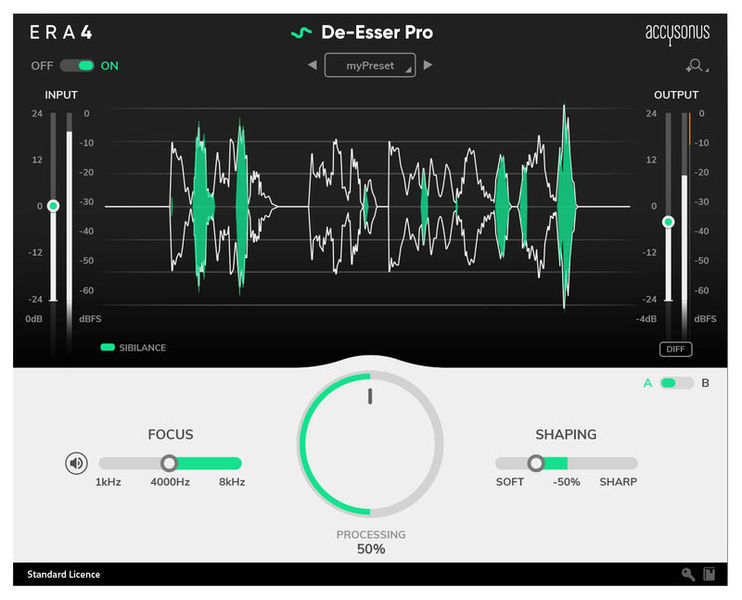Click the De-Esser Pro wave logo icon
The height and width of the screenshot is (600, 742).
(301, 33)
